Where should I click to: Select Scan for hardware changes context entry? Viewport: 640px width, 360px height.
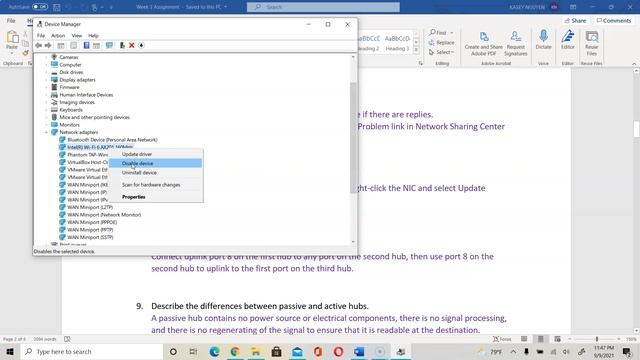tap(156, 185)
